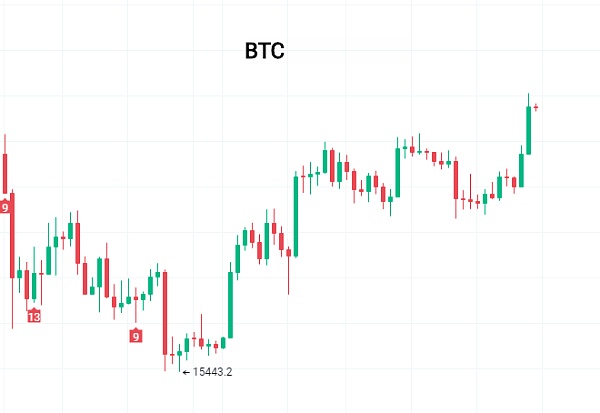Viewport: 600px width, 413px height.
Task: Select the red candle directly above the 13 marker
Action: [27, 285]
